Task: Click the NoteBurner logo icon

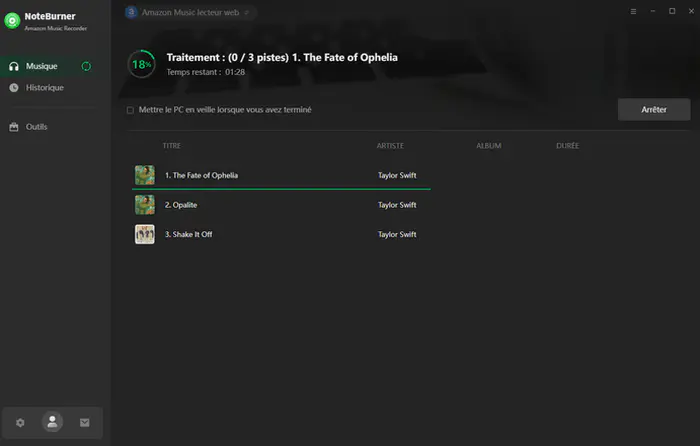Action: 12,21
